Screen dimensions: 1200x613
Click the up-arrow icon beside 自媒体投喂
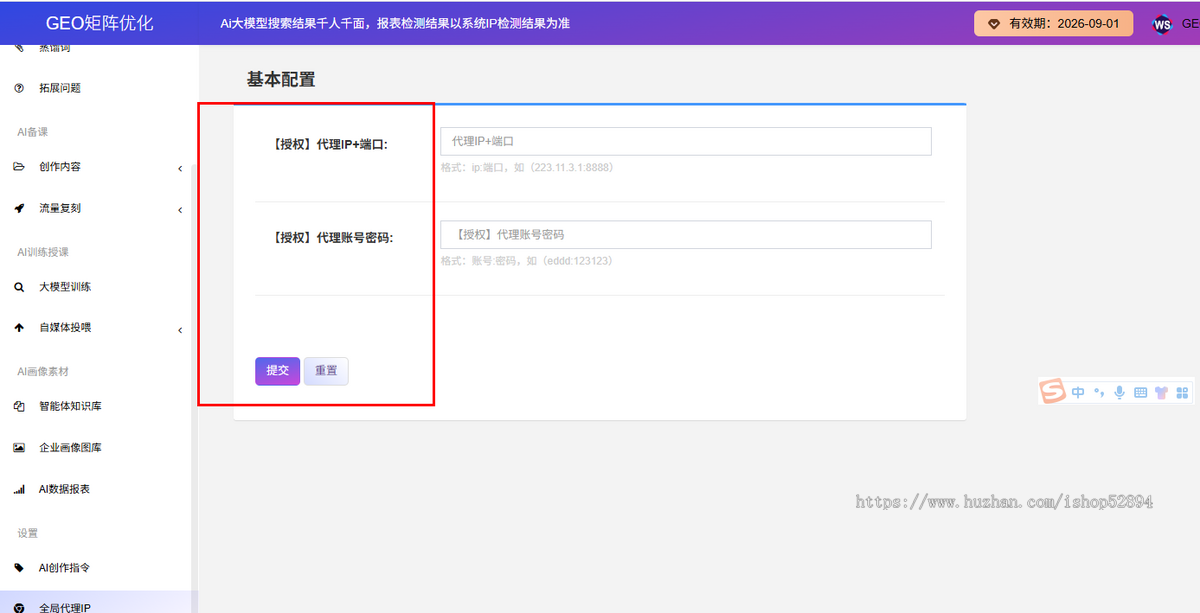[19, 328]
